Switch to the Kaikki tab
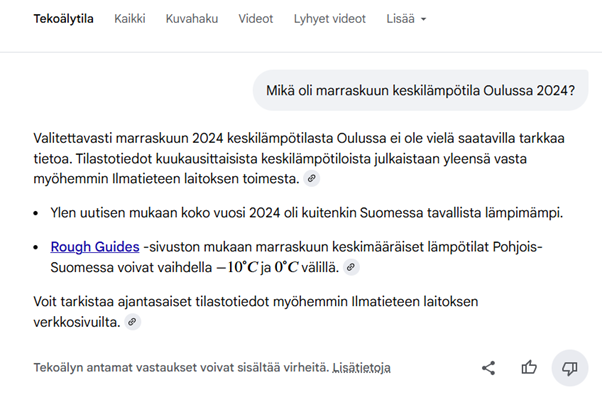The image size is (602, 417). coord(130,19)
